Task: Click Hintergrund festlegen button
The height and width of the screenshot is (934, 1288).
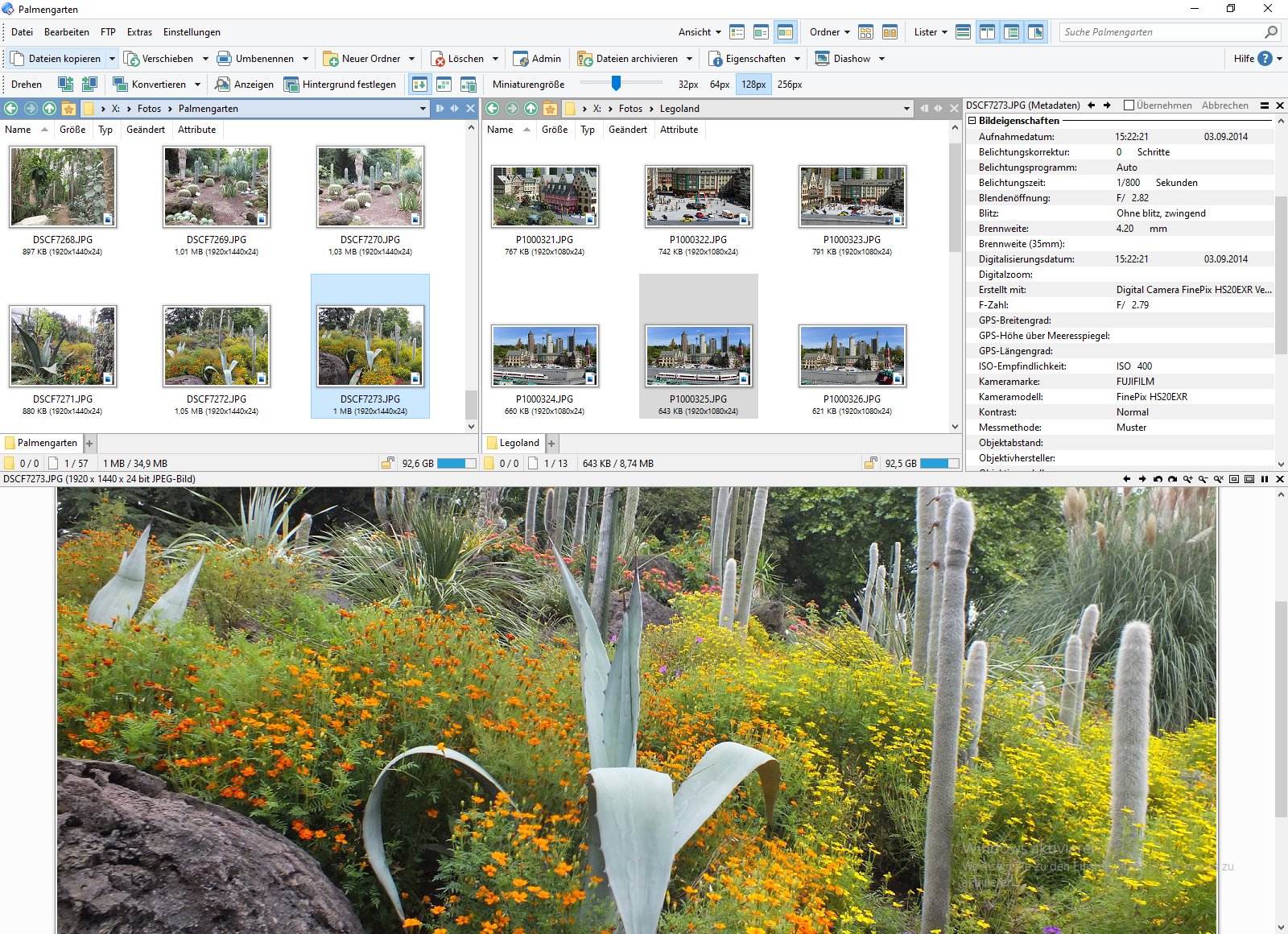Action: click(x=341, y=84)
